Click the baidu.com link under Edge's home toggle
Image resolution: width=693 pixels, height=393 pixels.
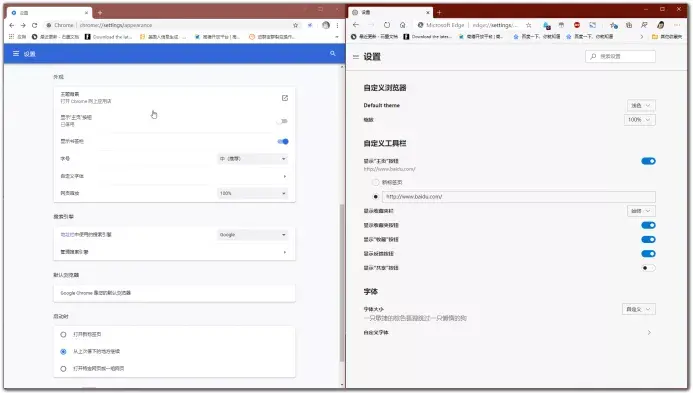tap(389, 169)
